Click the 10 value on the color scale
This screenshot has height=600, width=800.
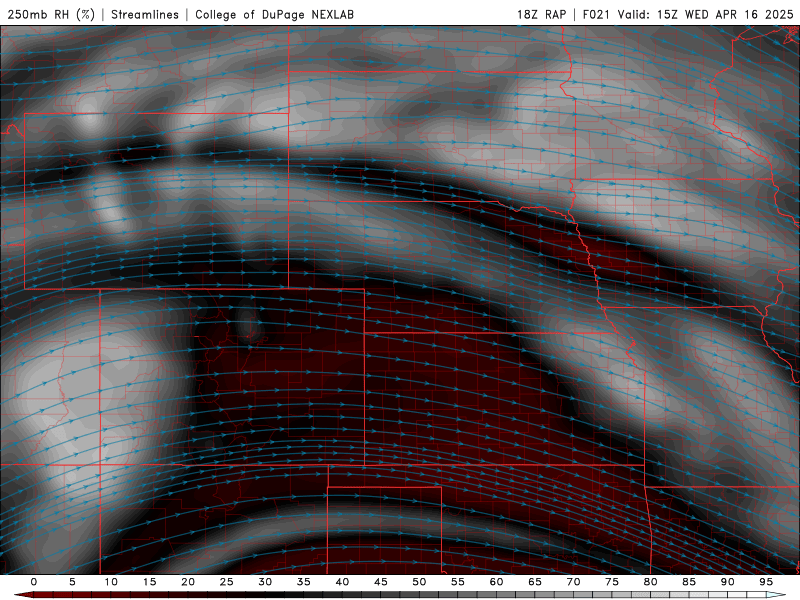tap(111, 582)
